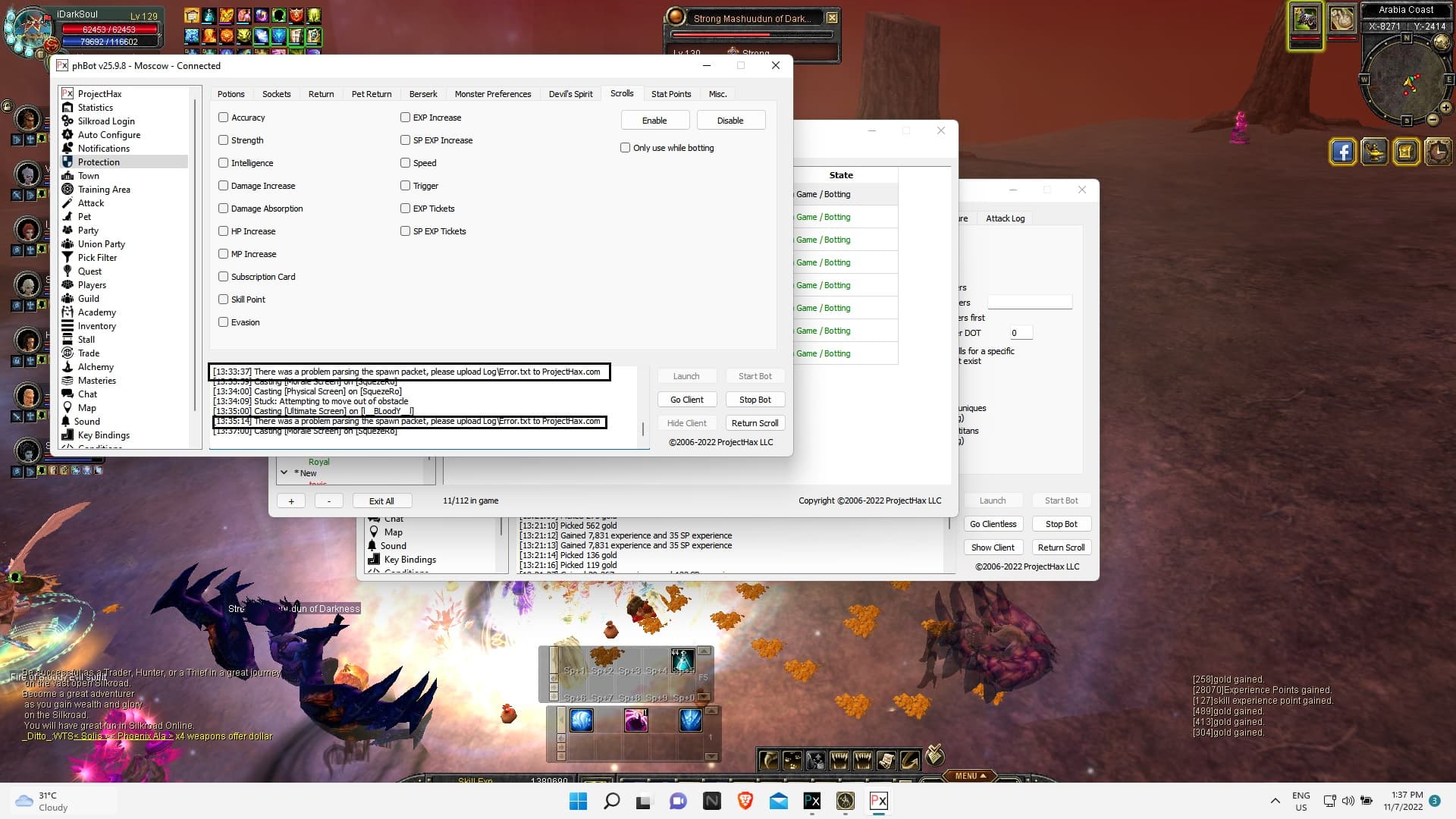Check the SP EXP Tickets option
1456x819 pixels.
pyautogui.click(x=406, y=231)
